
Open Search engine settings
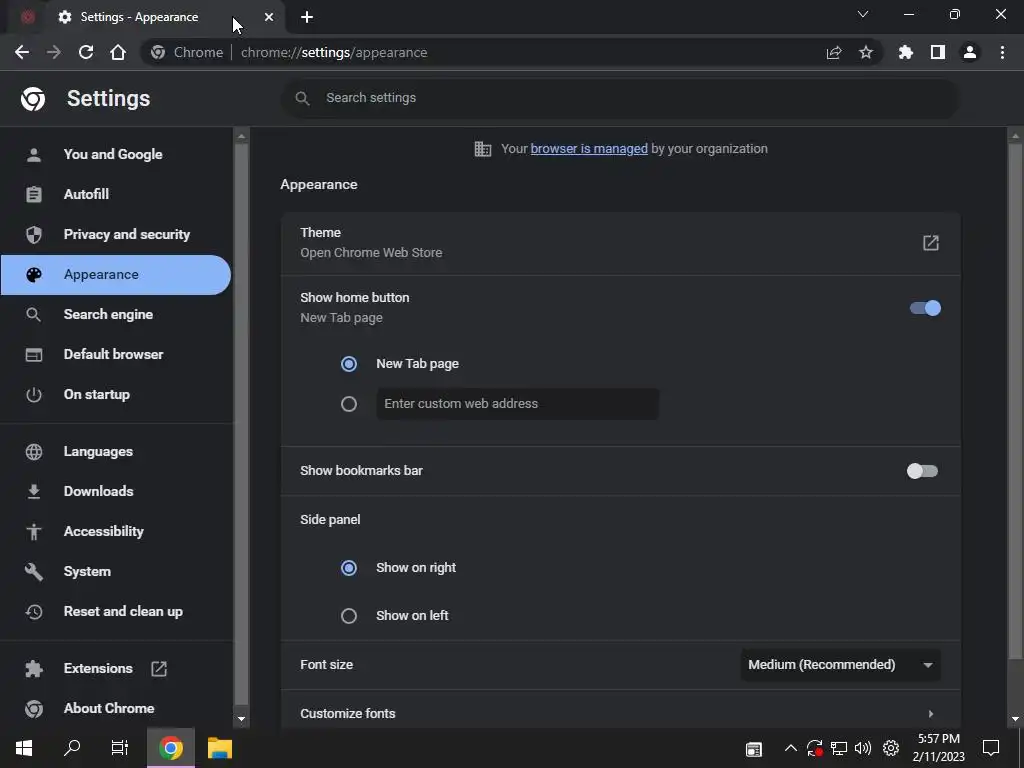(115, 314)
